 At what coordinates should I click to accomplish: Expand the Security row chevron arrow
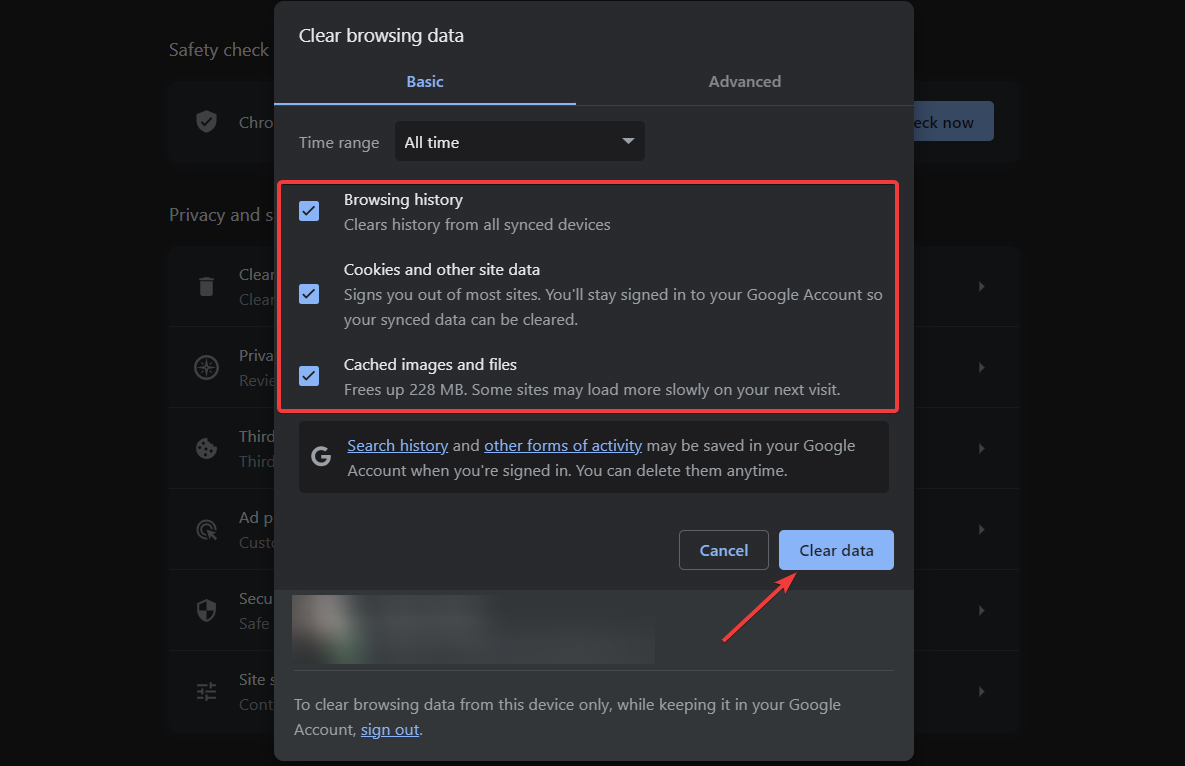(x=981, y=610)
